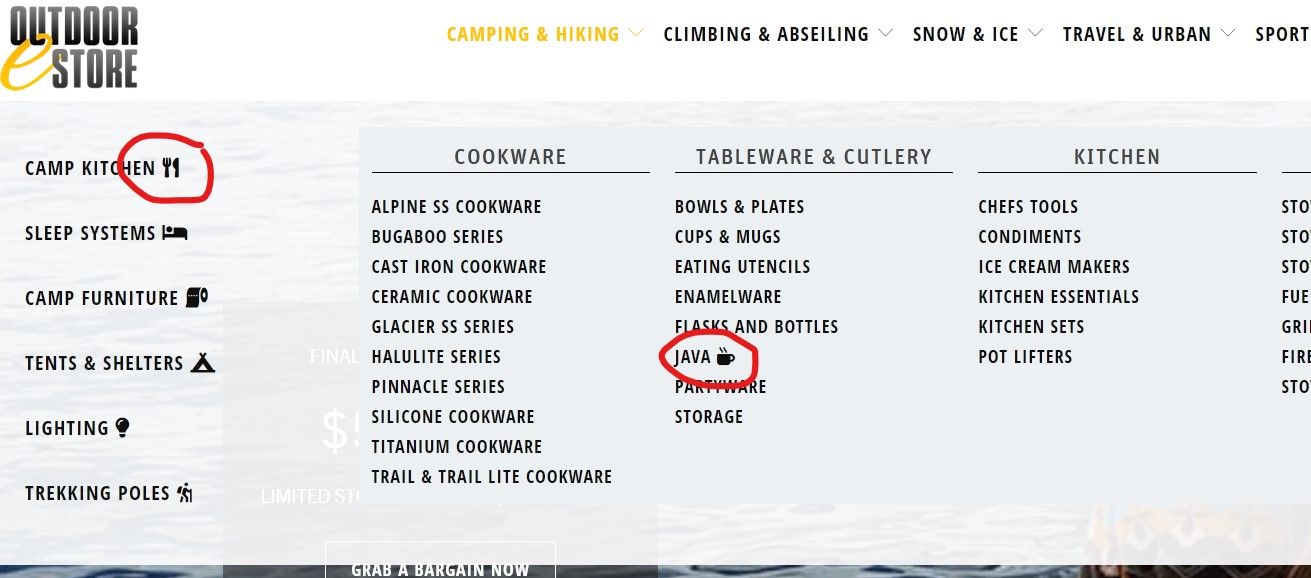Viewport: 1311px width, 578px height.
Task: Open the Cups & Mugs link
Action: click(728, 237)
